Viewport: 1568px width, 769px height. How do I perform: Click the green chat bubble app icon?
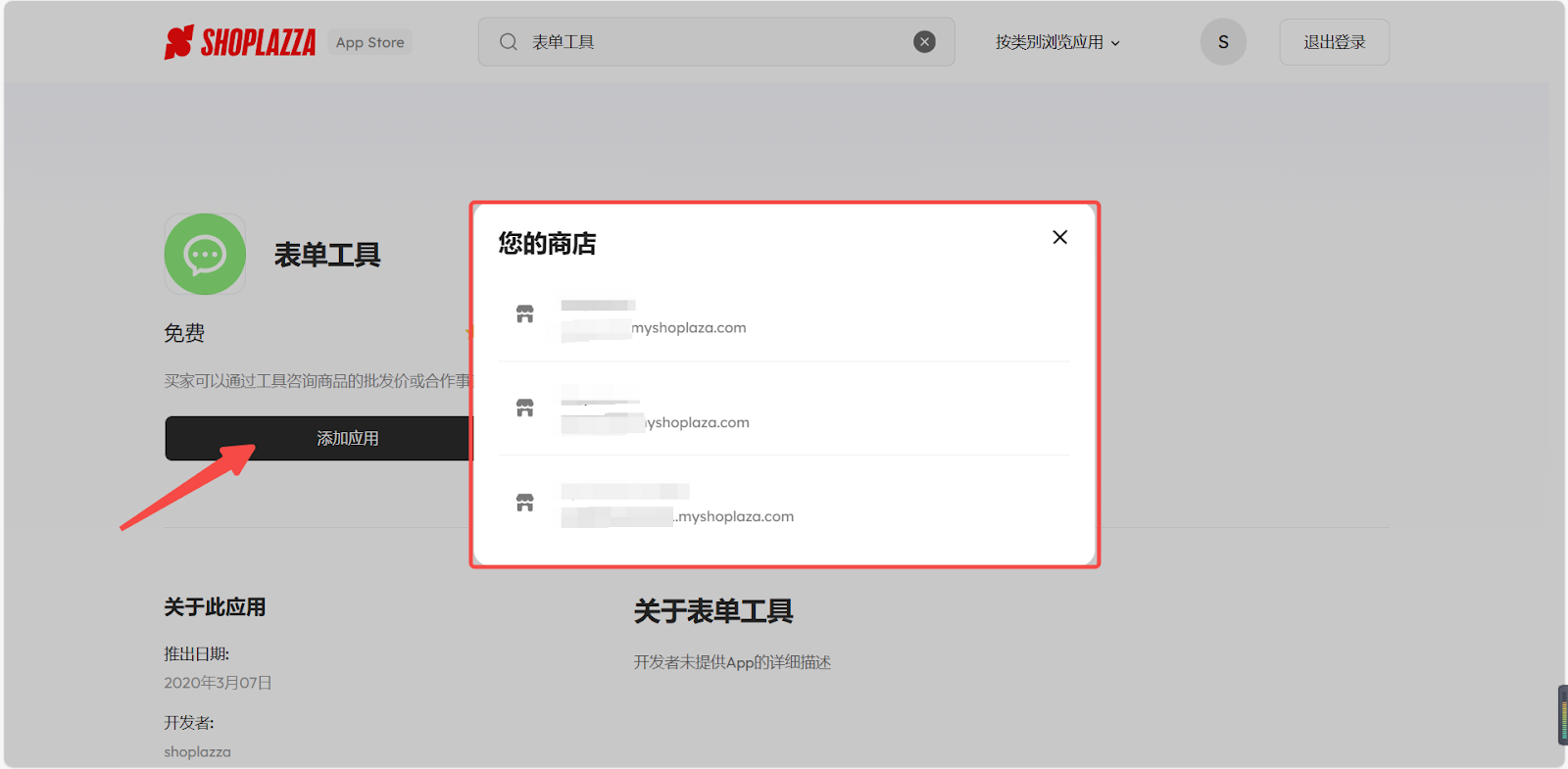pos(205,255)
